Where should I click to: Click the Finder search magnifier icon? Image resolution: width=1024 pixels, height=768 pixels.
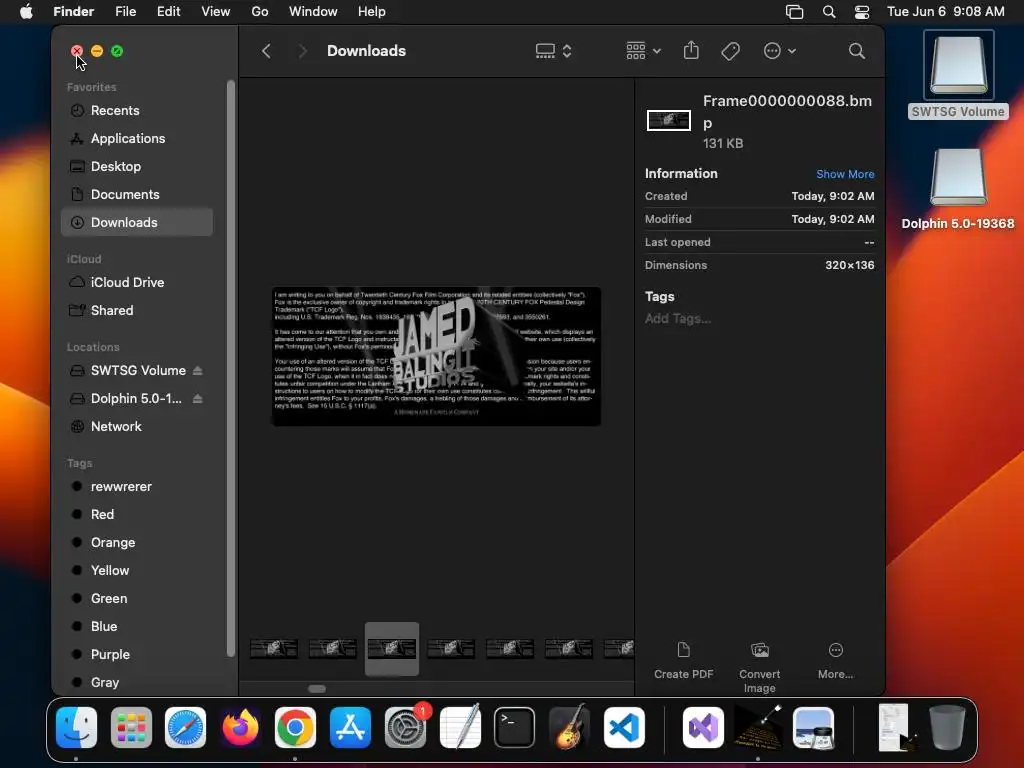click(x=857, y=51)
